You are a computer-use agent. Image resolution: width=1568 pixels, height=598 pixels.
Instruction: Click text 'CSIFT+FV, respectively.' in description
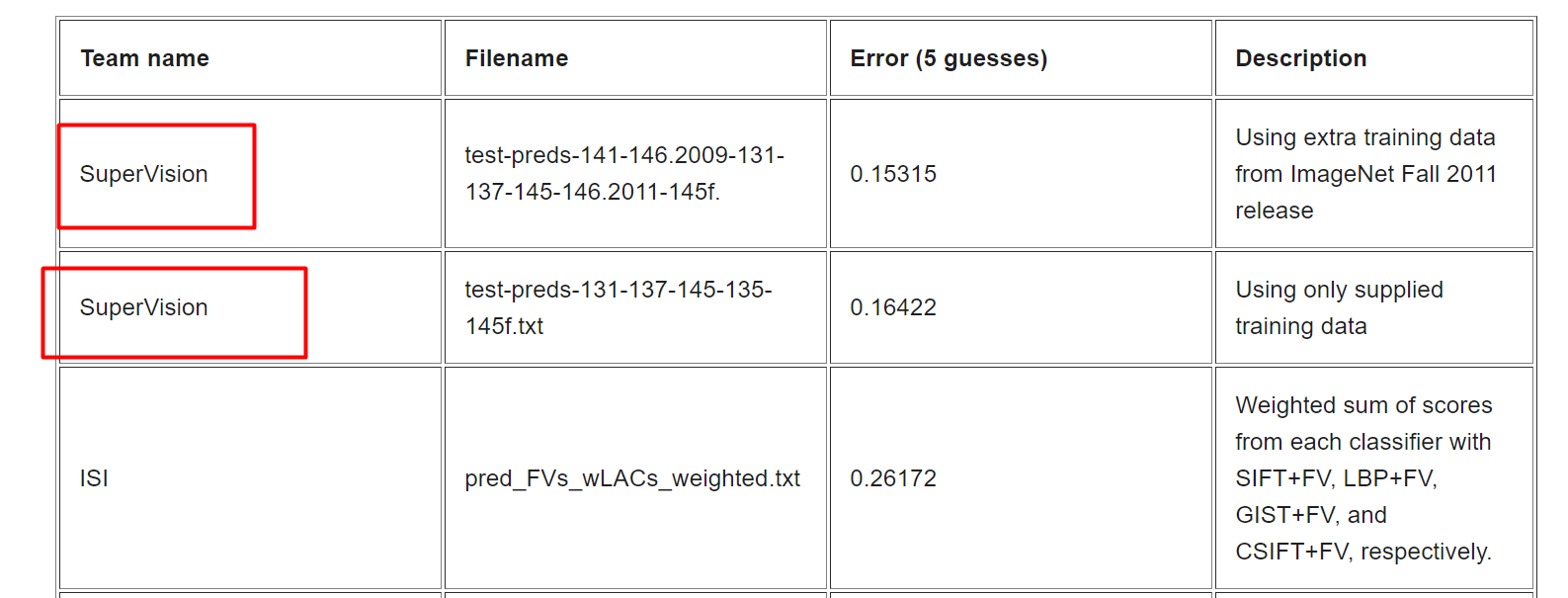coord(1363,552)
